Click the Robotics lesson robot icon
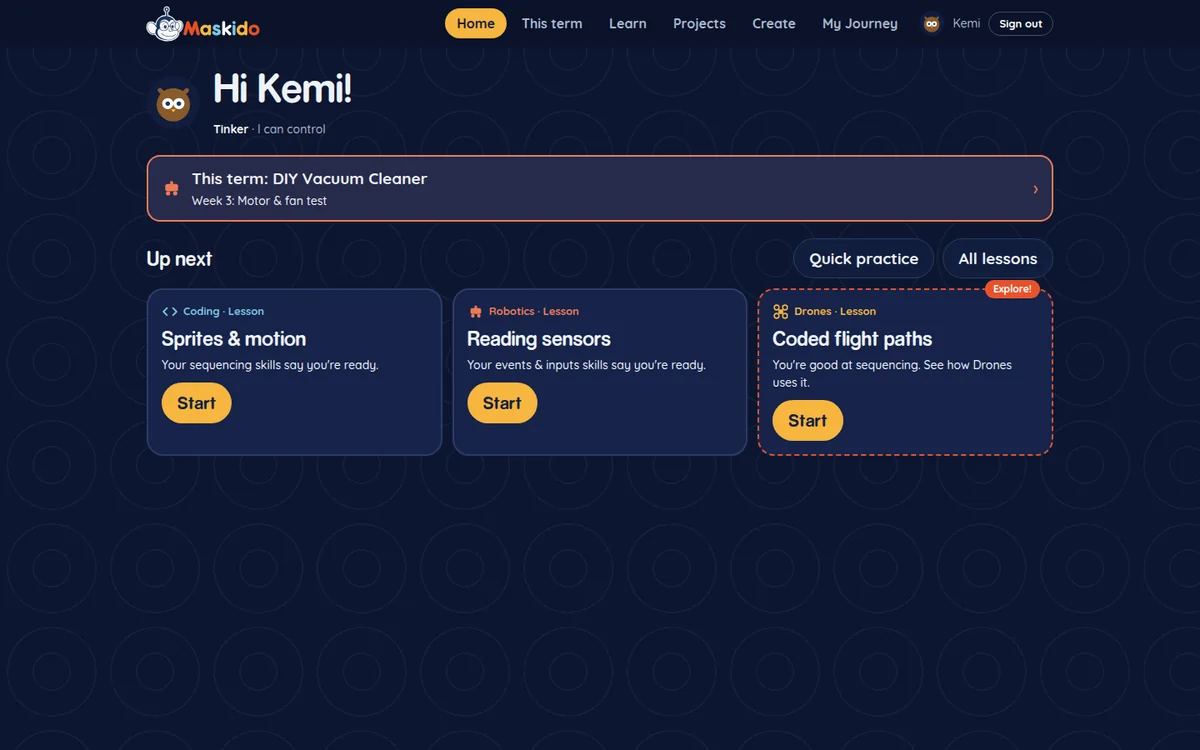Image resolution: width=1200 pixels, height=750 pixels. (x=475, y=312)
